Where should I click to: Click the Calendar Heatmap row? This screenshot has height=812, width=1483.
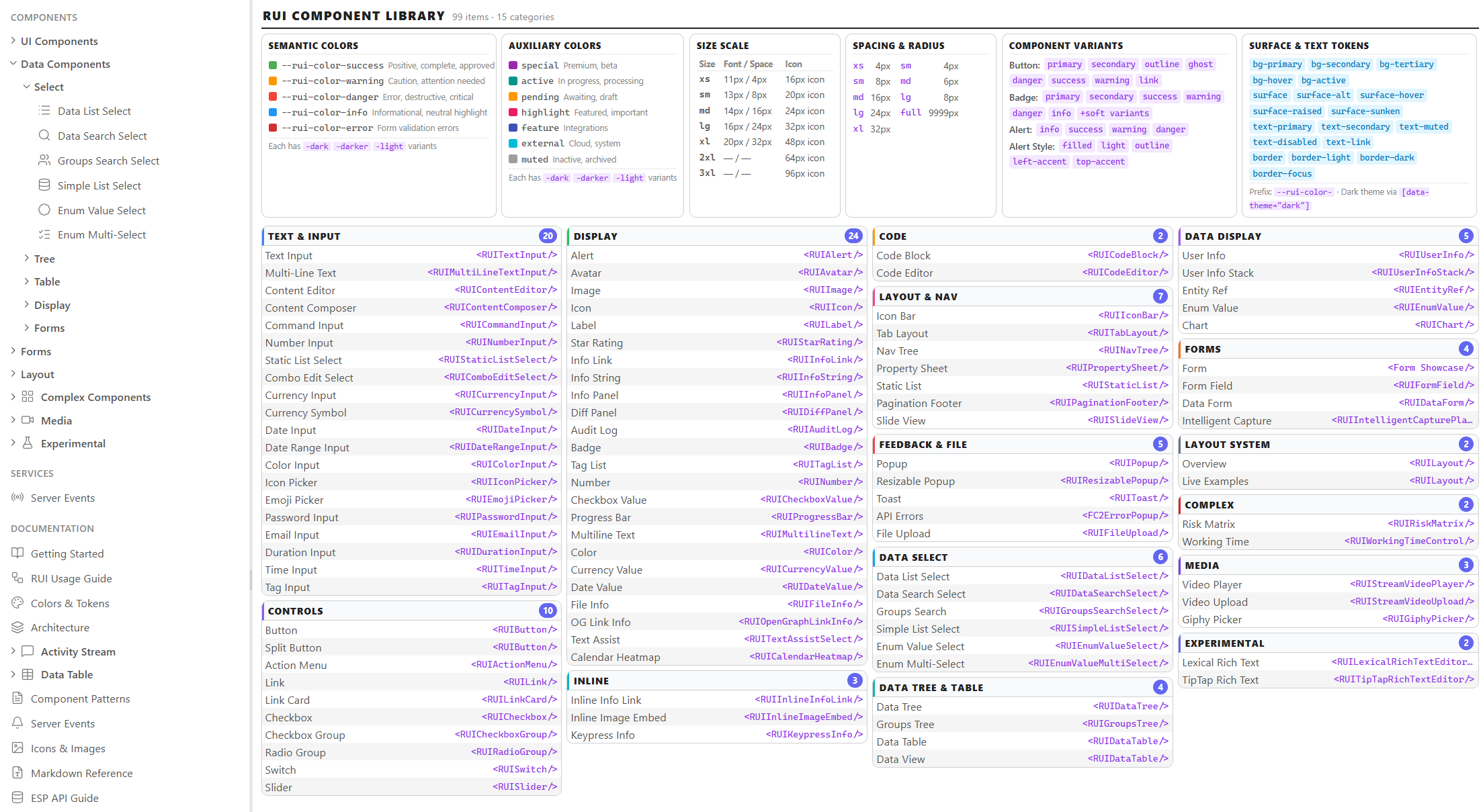(x=716, y=657)
